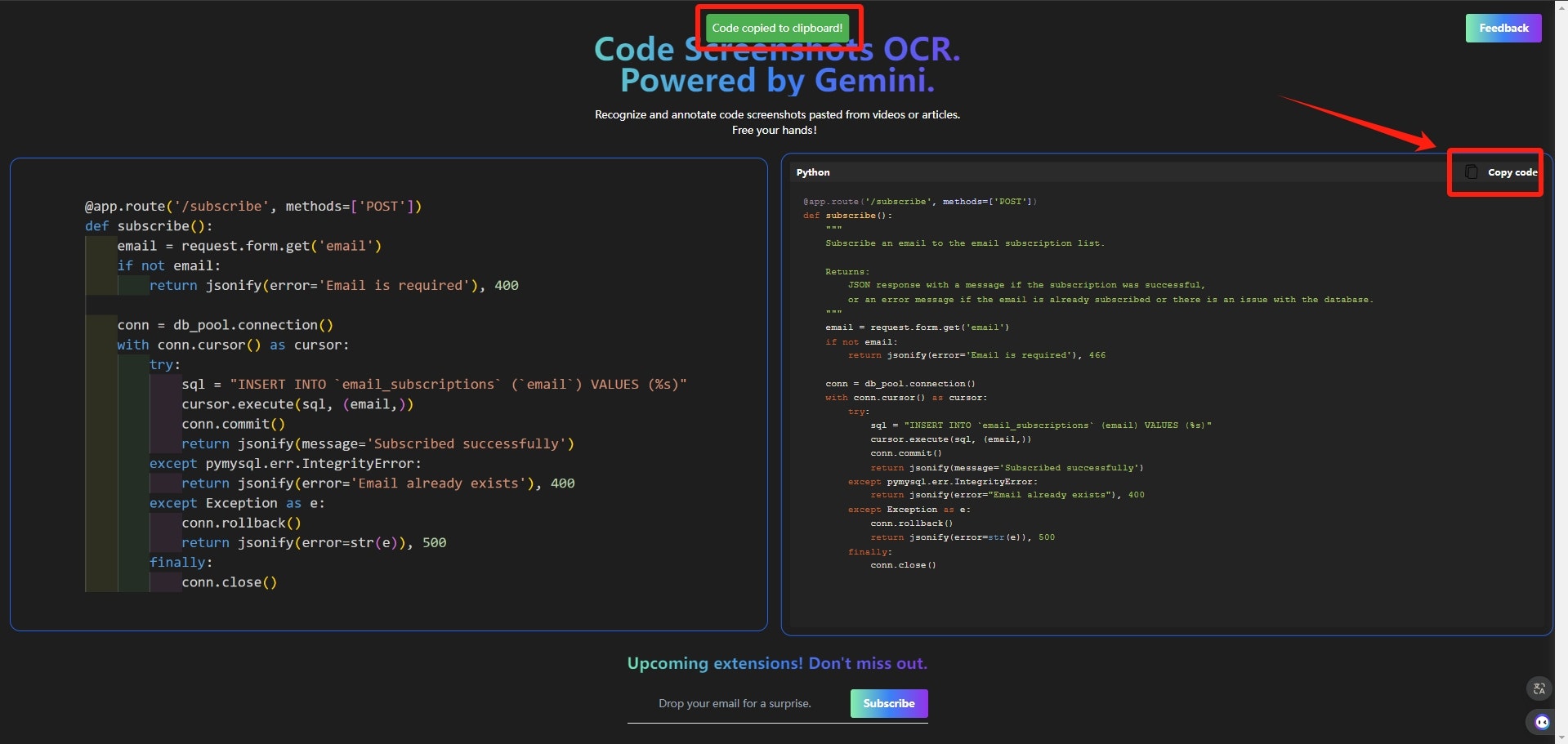Focus the 'Drop your email for a surprise' field
The height and width of the screenshot is (744, 1568).
735,703
